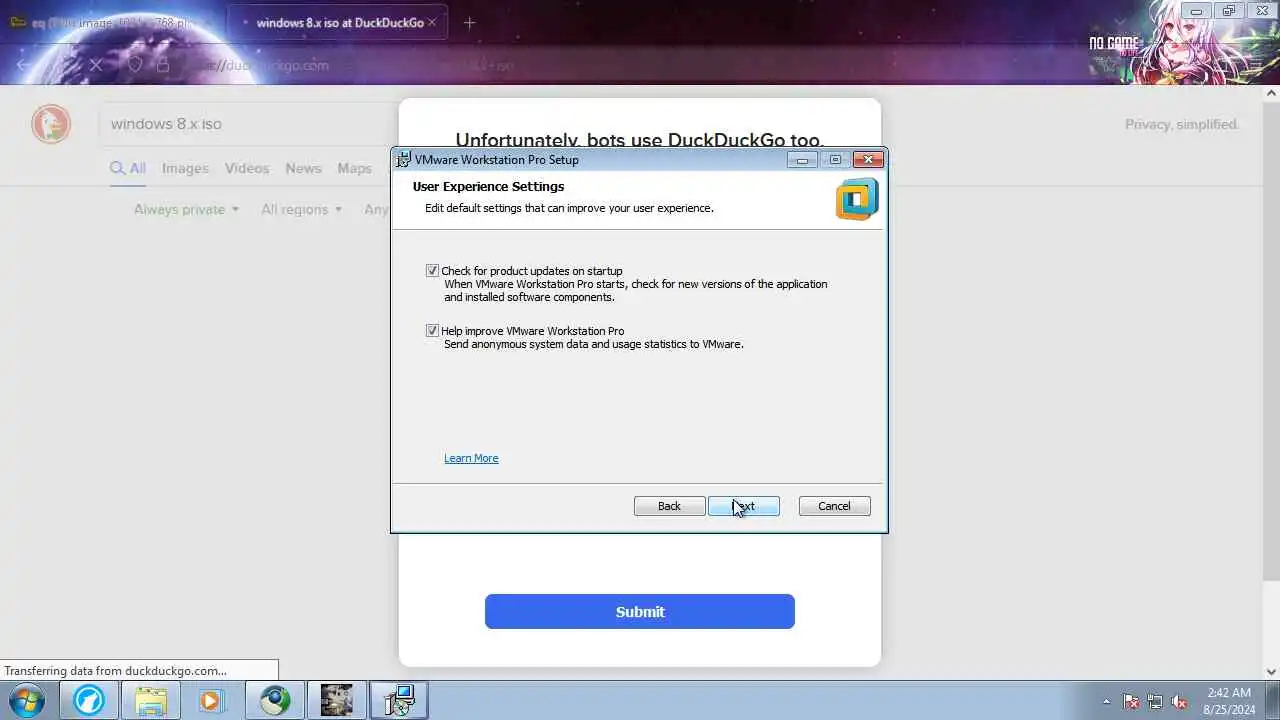This screenshot has width=1280, height=720.
Task: Open the green globe browser taskbar icon
Action: (x=275, y=700)
